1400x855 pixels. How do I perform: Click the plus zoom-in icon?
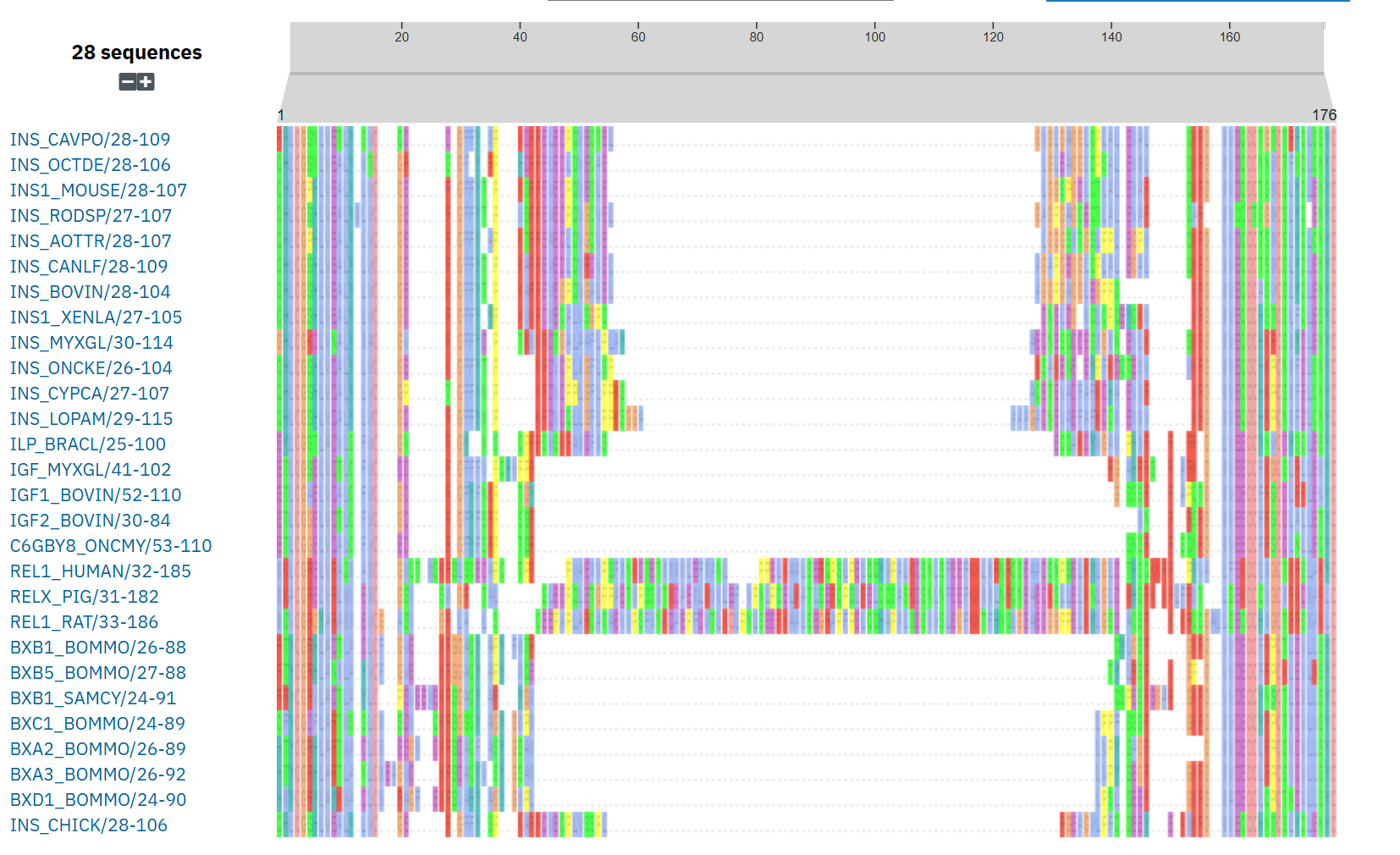(x=146, y=82)
